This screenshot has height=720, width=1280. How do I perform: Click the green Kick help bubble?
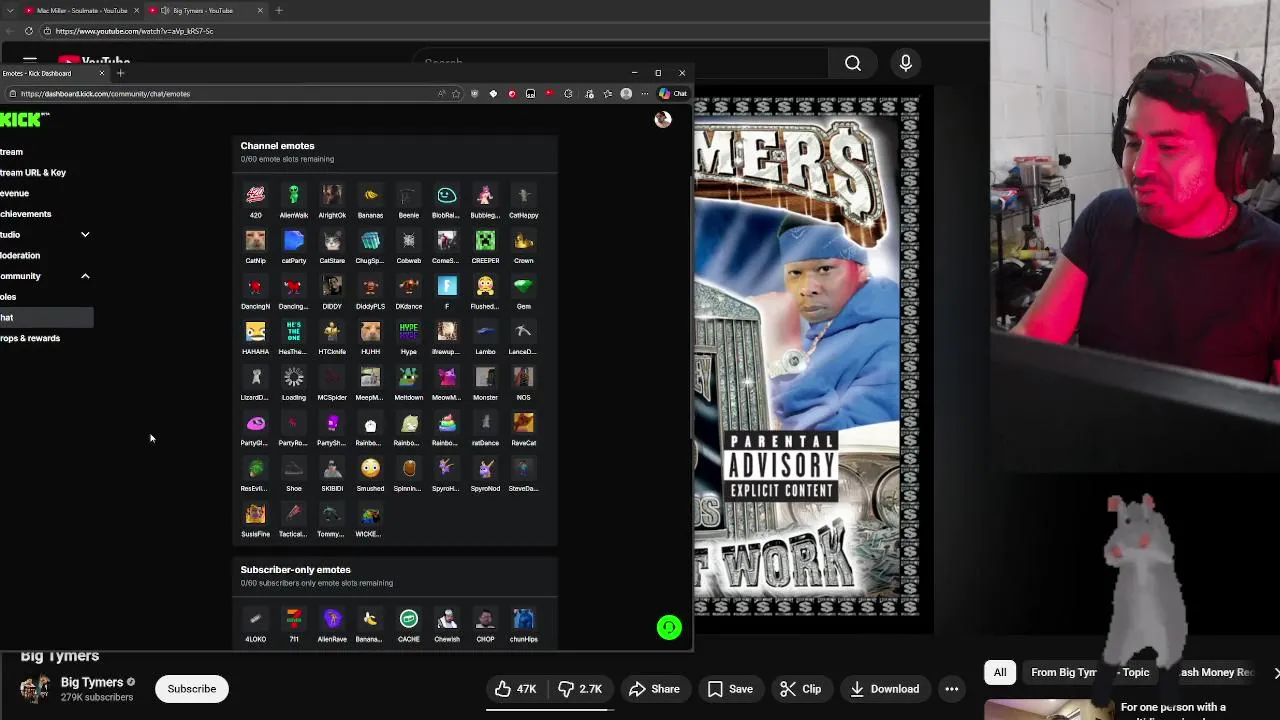[669, 627]
